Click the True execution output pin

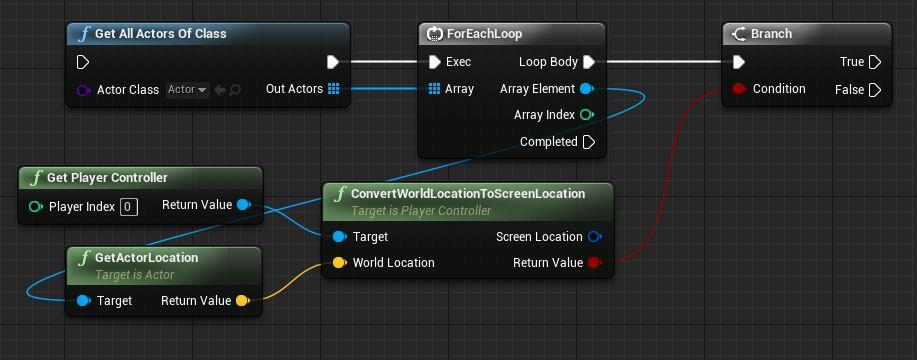click(875, 62)
